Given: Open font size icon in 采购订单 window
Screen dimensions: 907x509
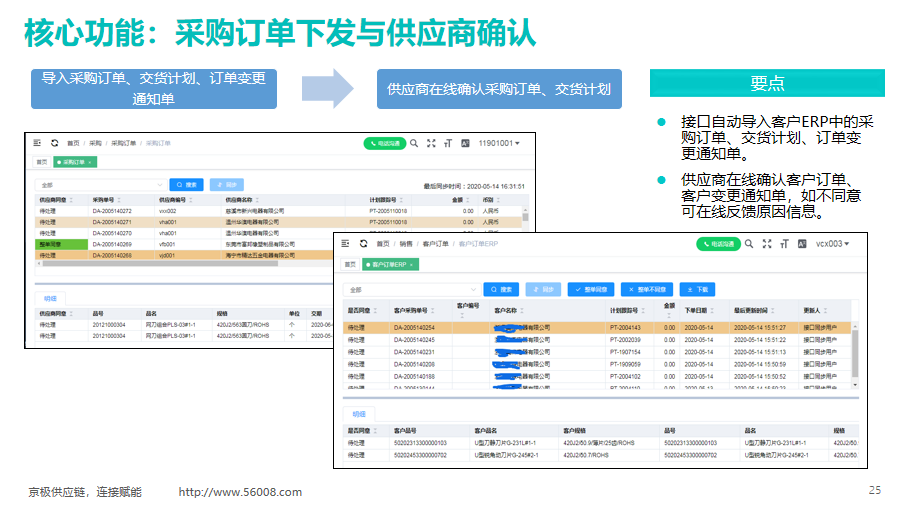Looking at the screenshot, I should [448, 143].
